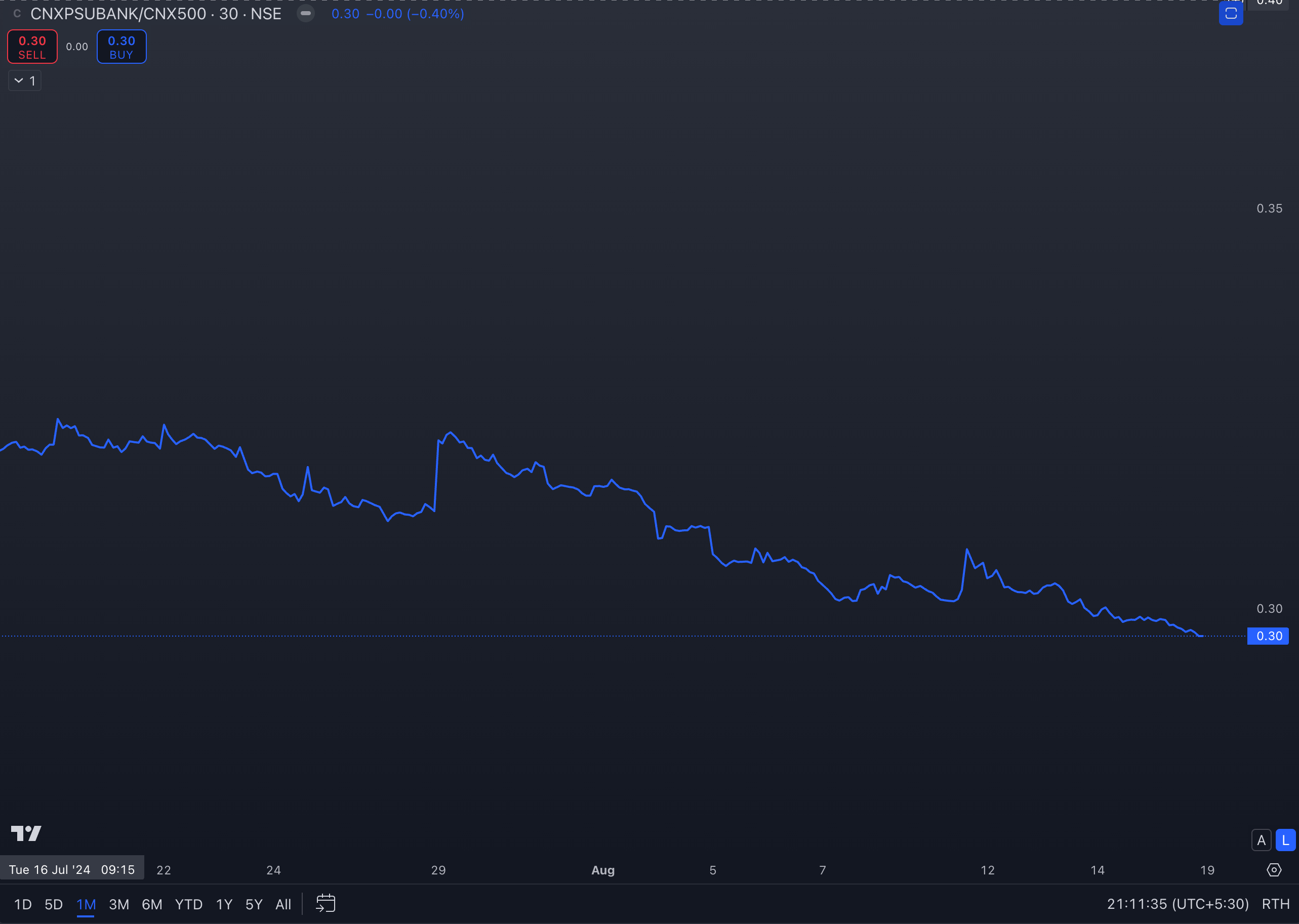The width and height of the screenshot is (1299, 924).
Task: Click the blue 0.30 current price label
Action: coord(1268,636)
